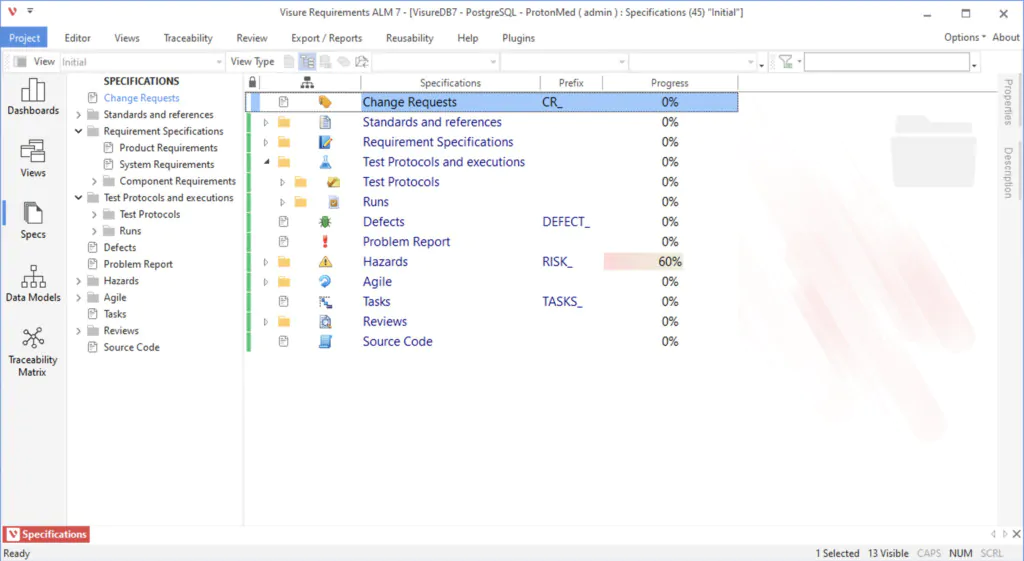This screenshot has height=561, width=1024.
Task: Open the Options dropdown menu
Action: coord(965,37)
